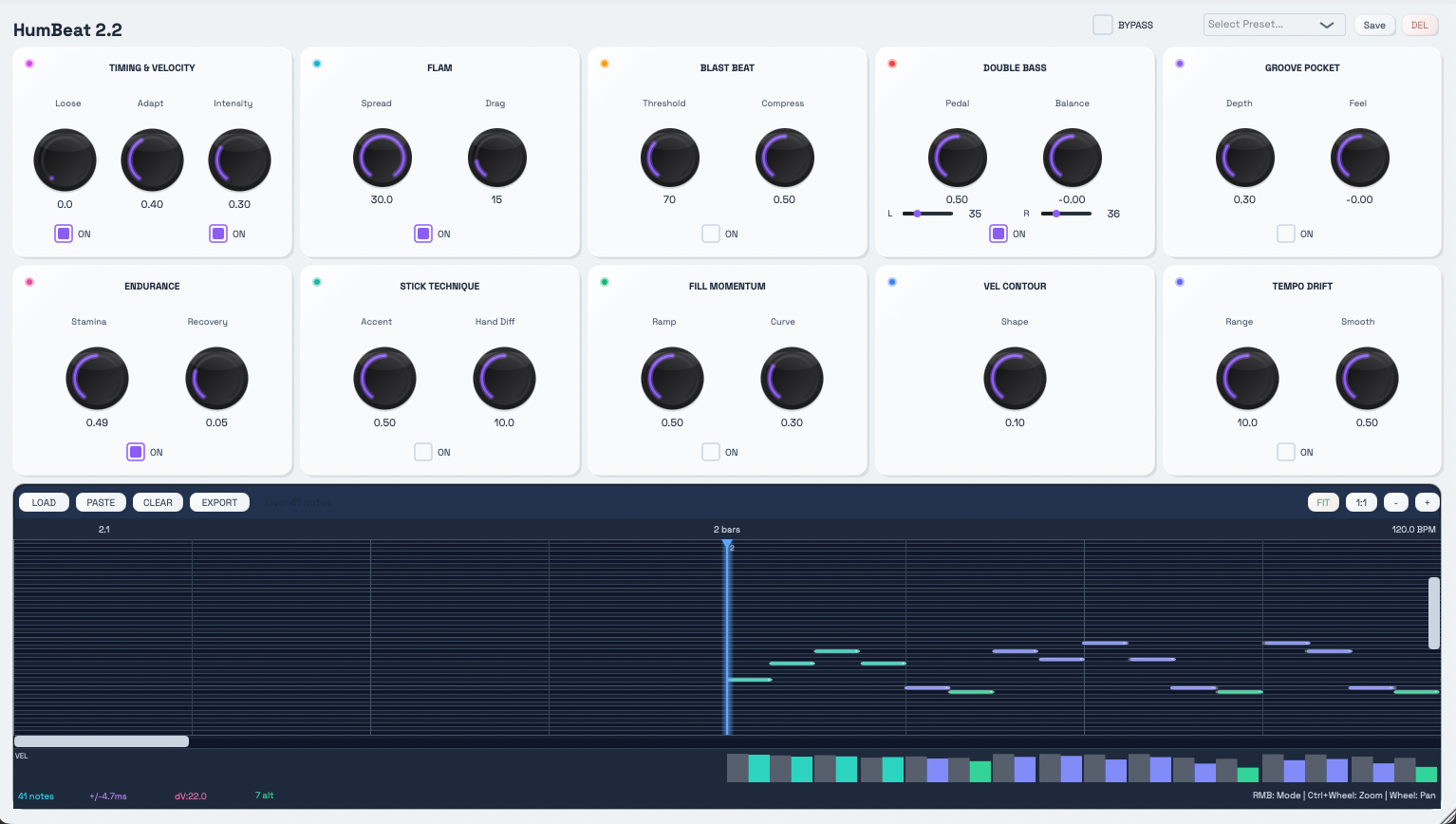Screen dimensions: 1456x824
Task: Click the piano roll horizontal scrollbar
Action: 102,741
